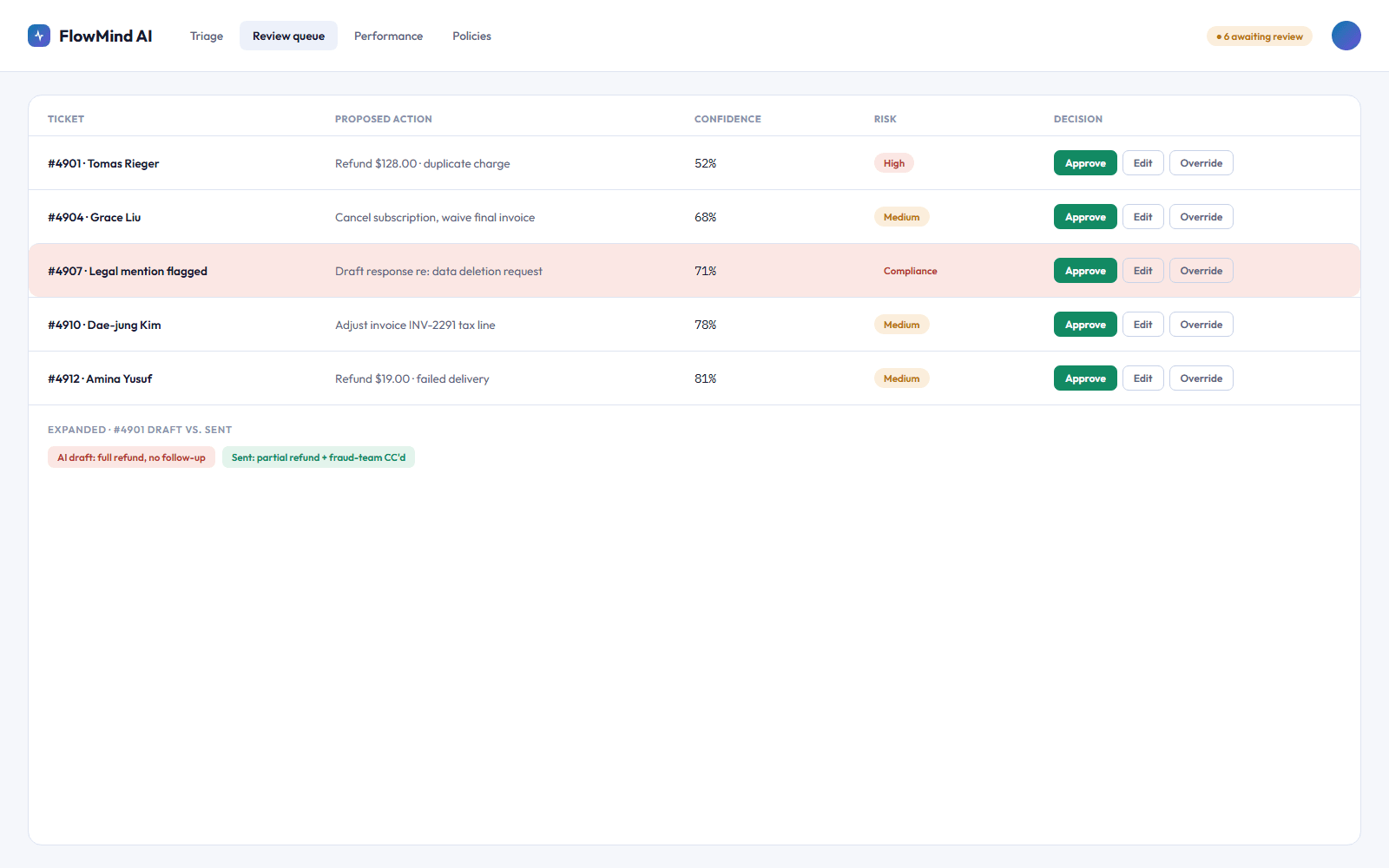Click the RISK column header
The width and height of the screenshot is (1389, 868).
point(885,119)
